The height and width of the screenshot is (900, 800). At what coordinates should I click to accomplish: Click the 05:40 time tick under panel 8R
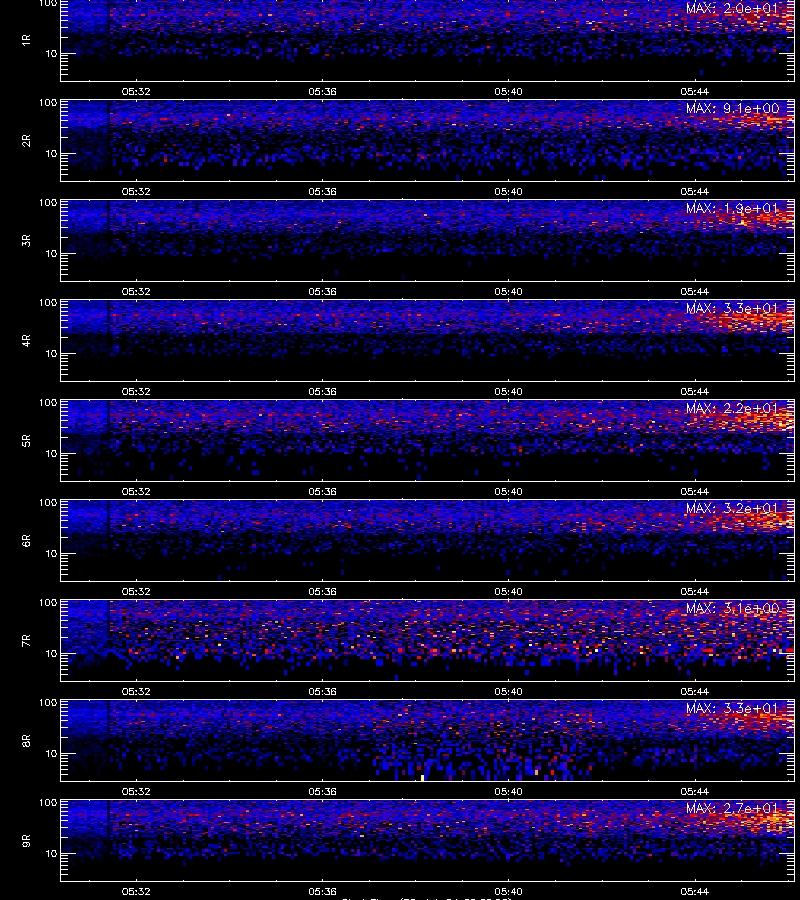coord(508,792)
